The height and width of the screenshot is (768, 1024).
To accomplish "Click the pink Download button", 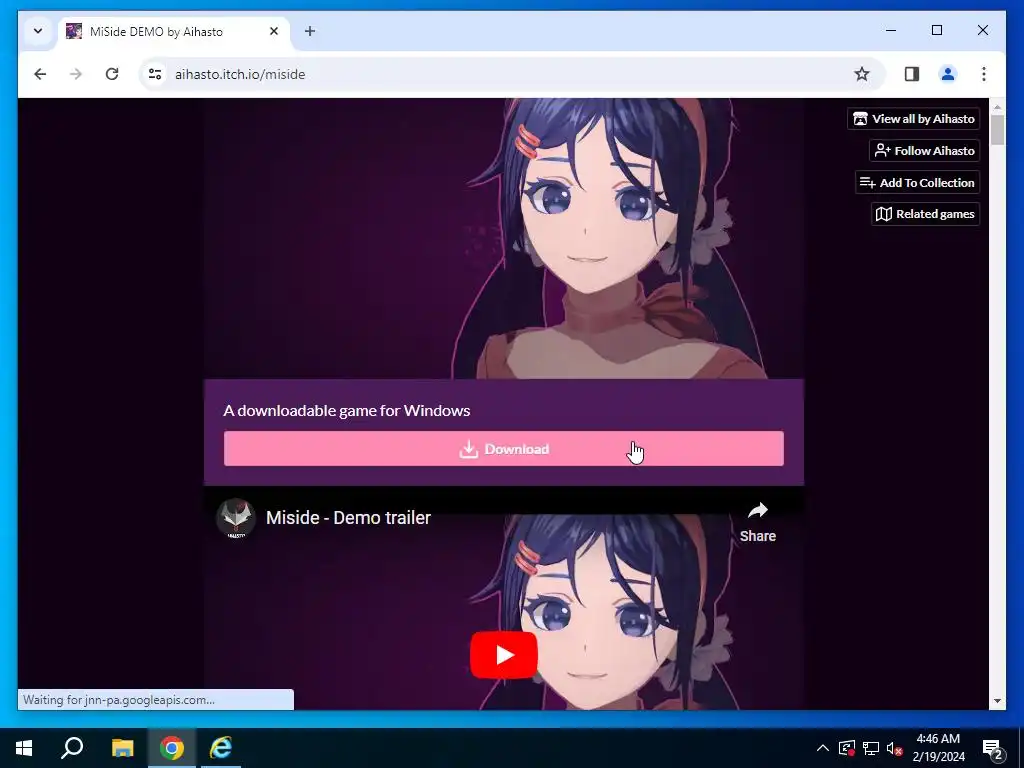I will 504,449.
